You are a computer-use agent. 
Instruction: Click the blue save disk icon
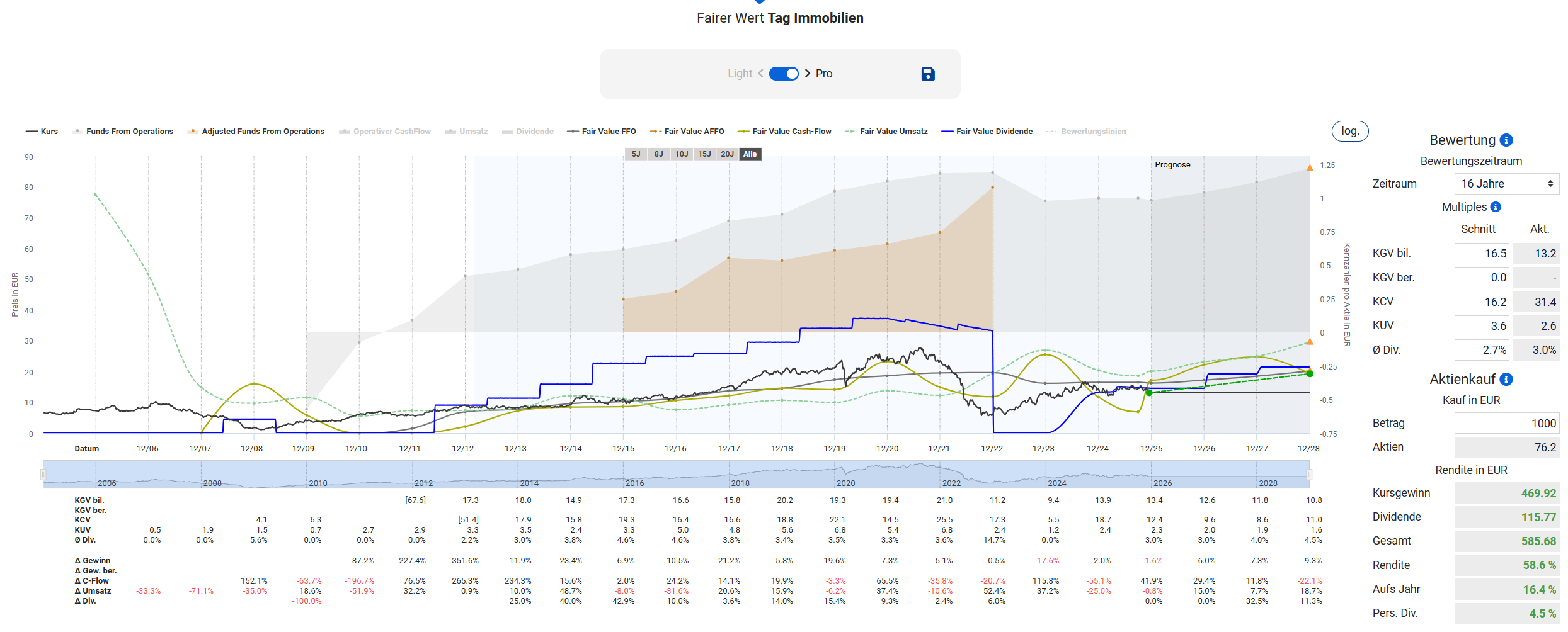tap(927, 74)
